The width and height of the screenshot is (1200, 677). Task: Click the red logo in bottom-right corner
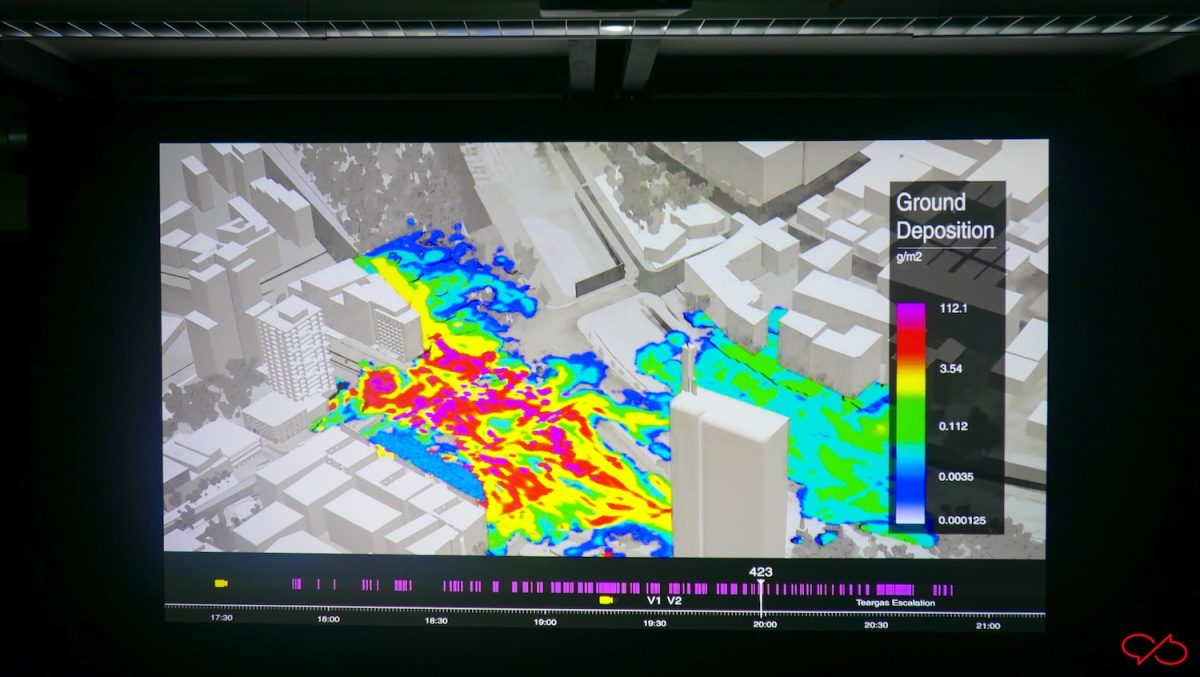(x=1153, y=649)
